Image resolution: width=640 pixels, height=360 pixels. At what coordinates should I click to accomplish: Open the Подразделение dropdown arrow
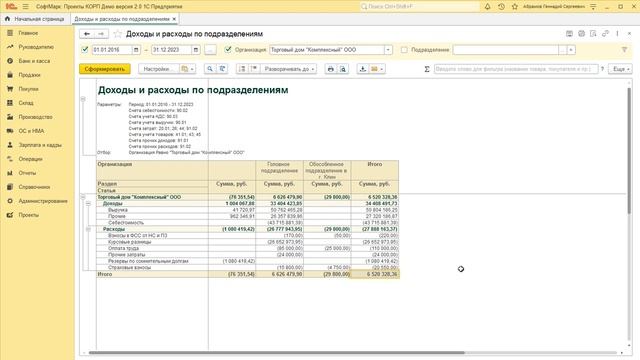571,50
